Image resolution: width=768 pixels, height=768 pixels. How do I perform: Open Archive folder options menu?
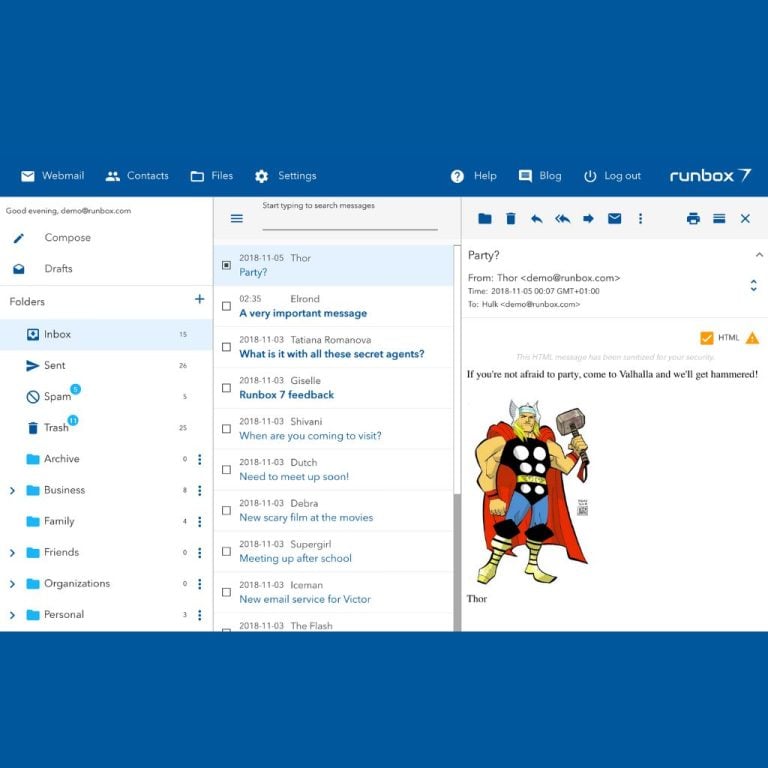click(199, 459)
